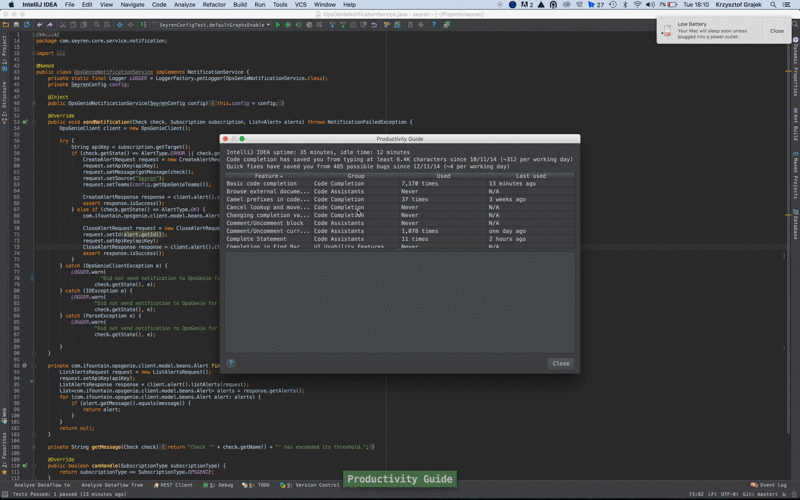This screenshot has height=500, width=800.
Task: Paste using the toolbar clipboard icon
Action: click(84, 24)
